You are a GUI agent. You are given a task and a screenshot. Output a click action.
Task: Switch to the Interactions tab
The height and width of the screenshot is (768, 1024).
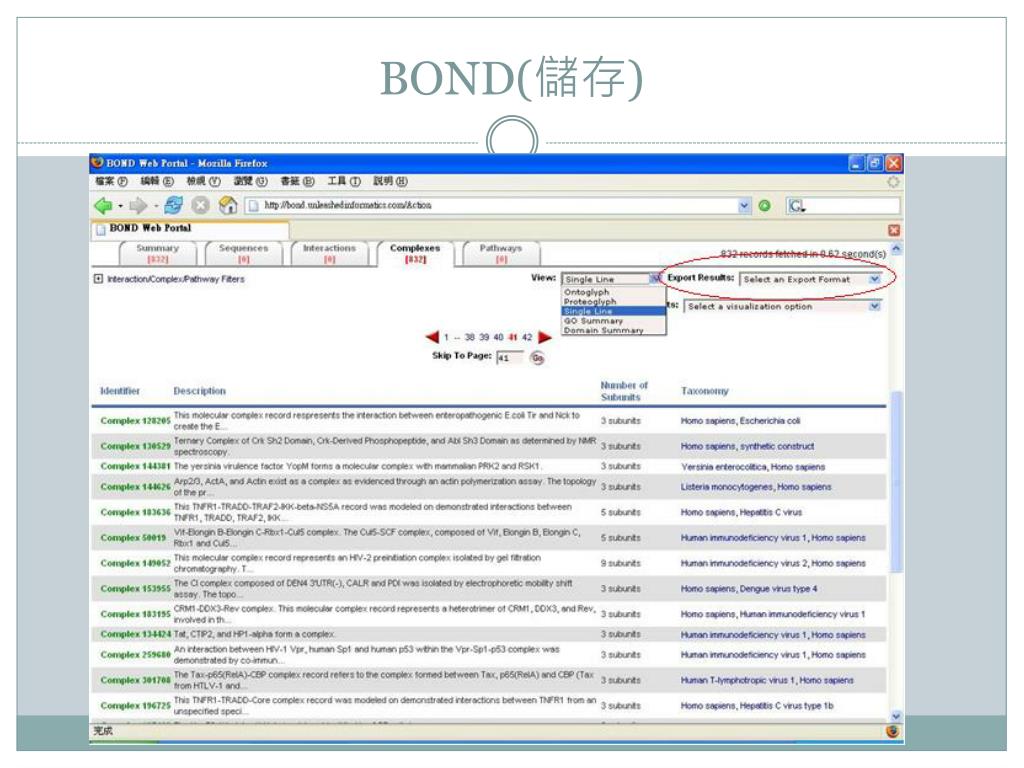coord(329,253)
